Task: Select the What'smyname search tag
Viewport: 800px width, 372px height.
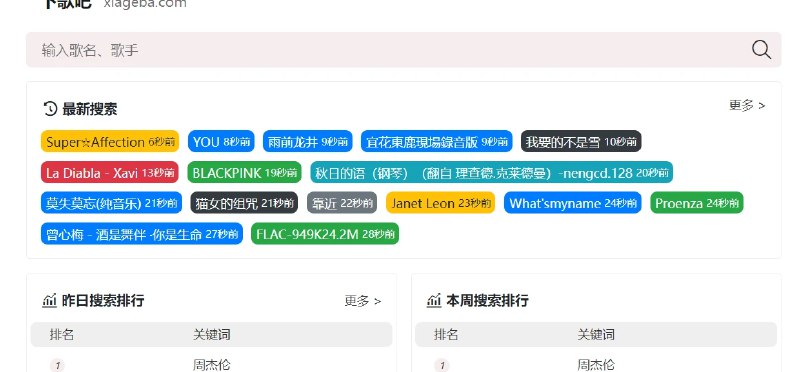Action: [572, 203]
